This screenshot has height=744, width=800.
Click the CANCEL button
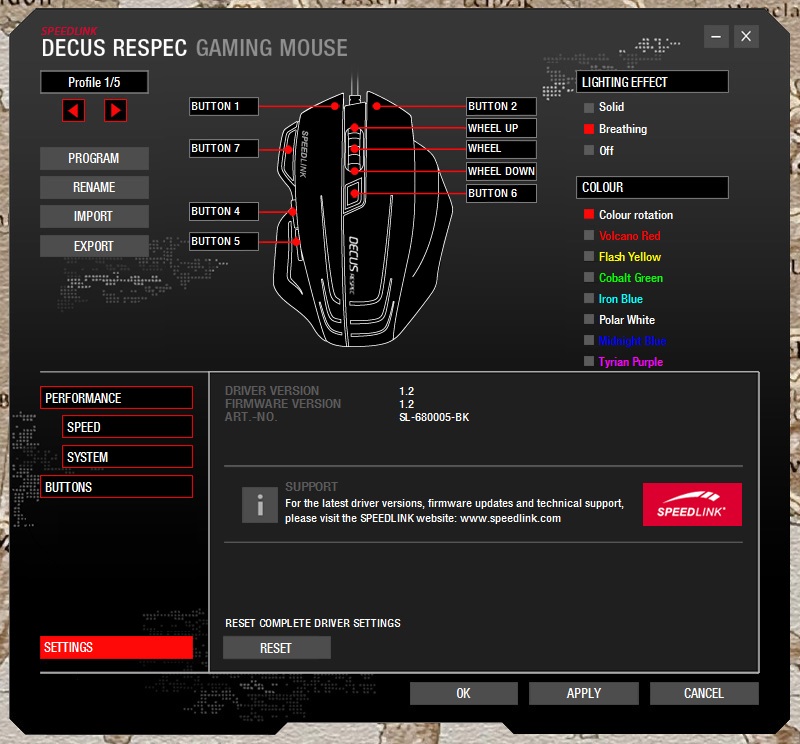point(704,693)
